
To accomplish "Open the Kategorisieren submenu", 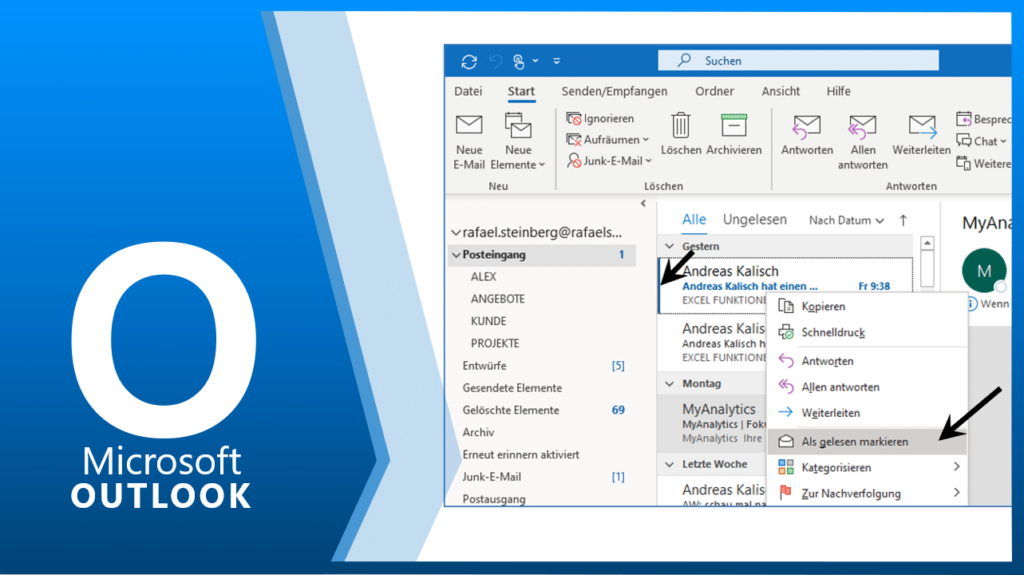I will click(866, 467).
